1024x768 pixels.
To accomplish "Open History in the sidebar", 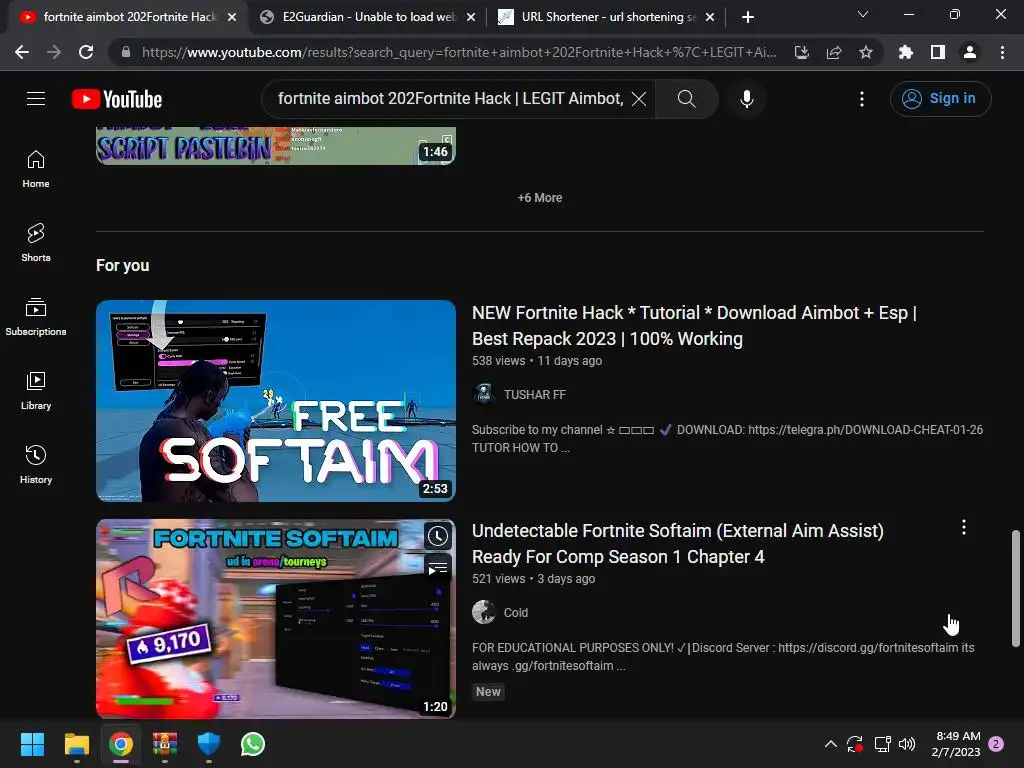I will [36, 464].
